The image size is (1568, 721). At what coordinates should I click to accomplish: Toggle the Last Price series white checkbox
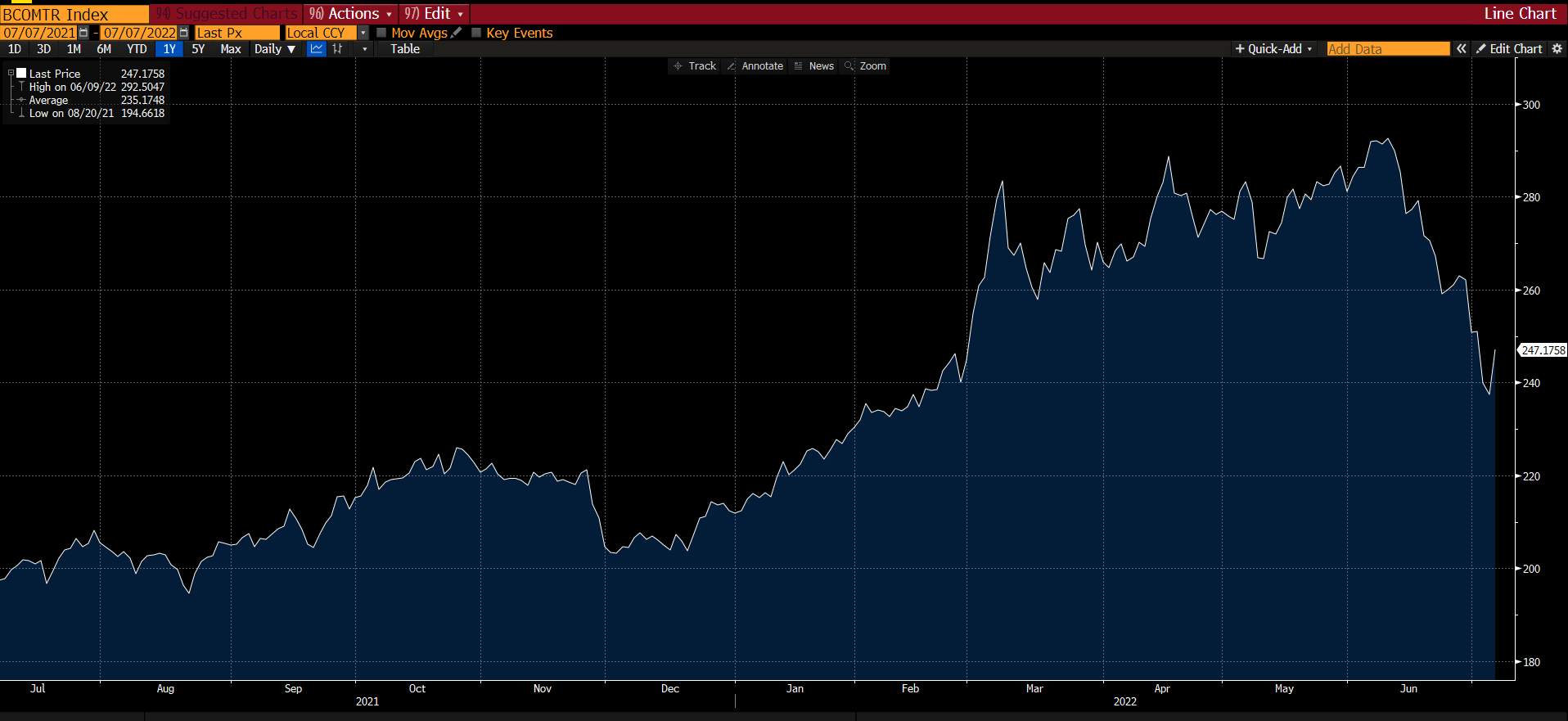coord(22,73)
